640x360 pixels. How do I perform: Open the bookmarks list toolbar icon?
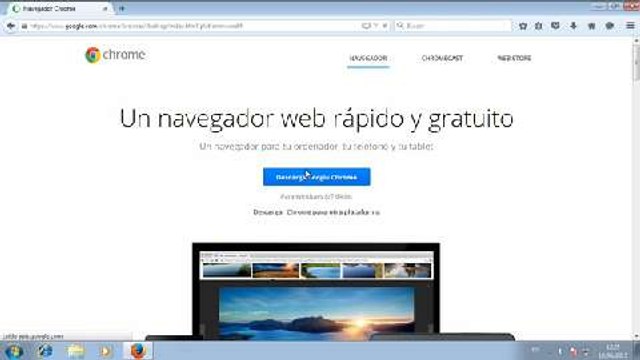click(x=539, y=26)
